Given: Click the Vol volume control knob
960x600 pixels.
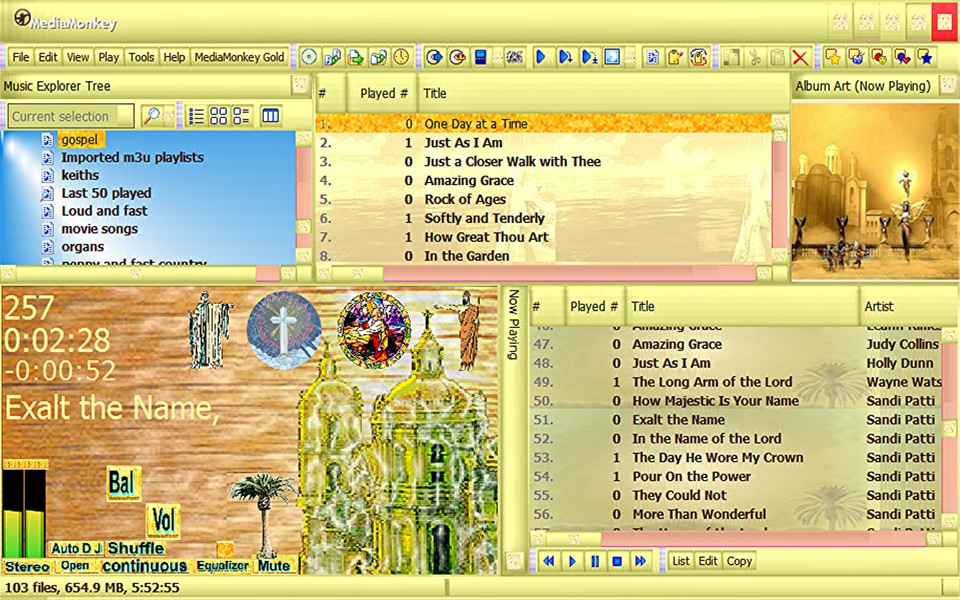Looking at the screenshot, I should [x=162, y=520].
